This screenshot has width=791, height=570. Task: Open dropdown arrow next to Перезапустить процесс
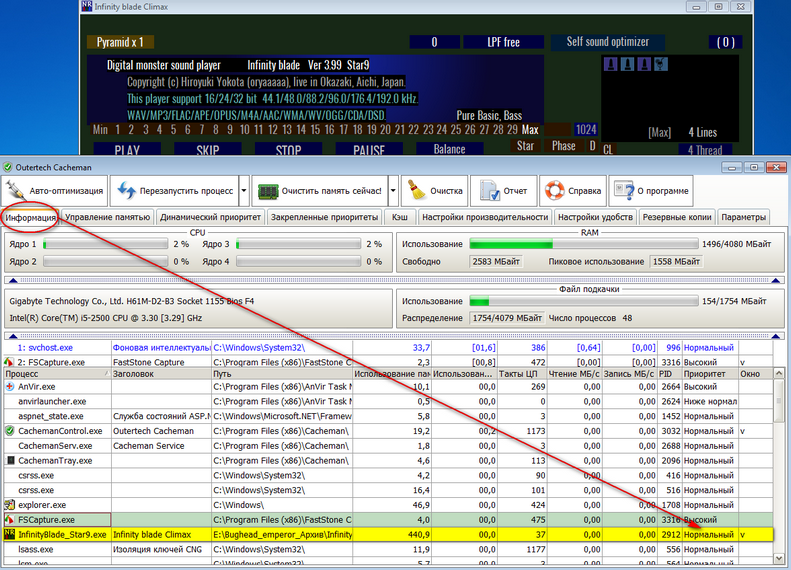pyautogui.click(x=244, y=191)
